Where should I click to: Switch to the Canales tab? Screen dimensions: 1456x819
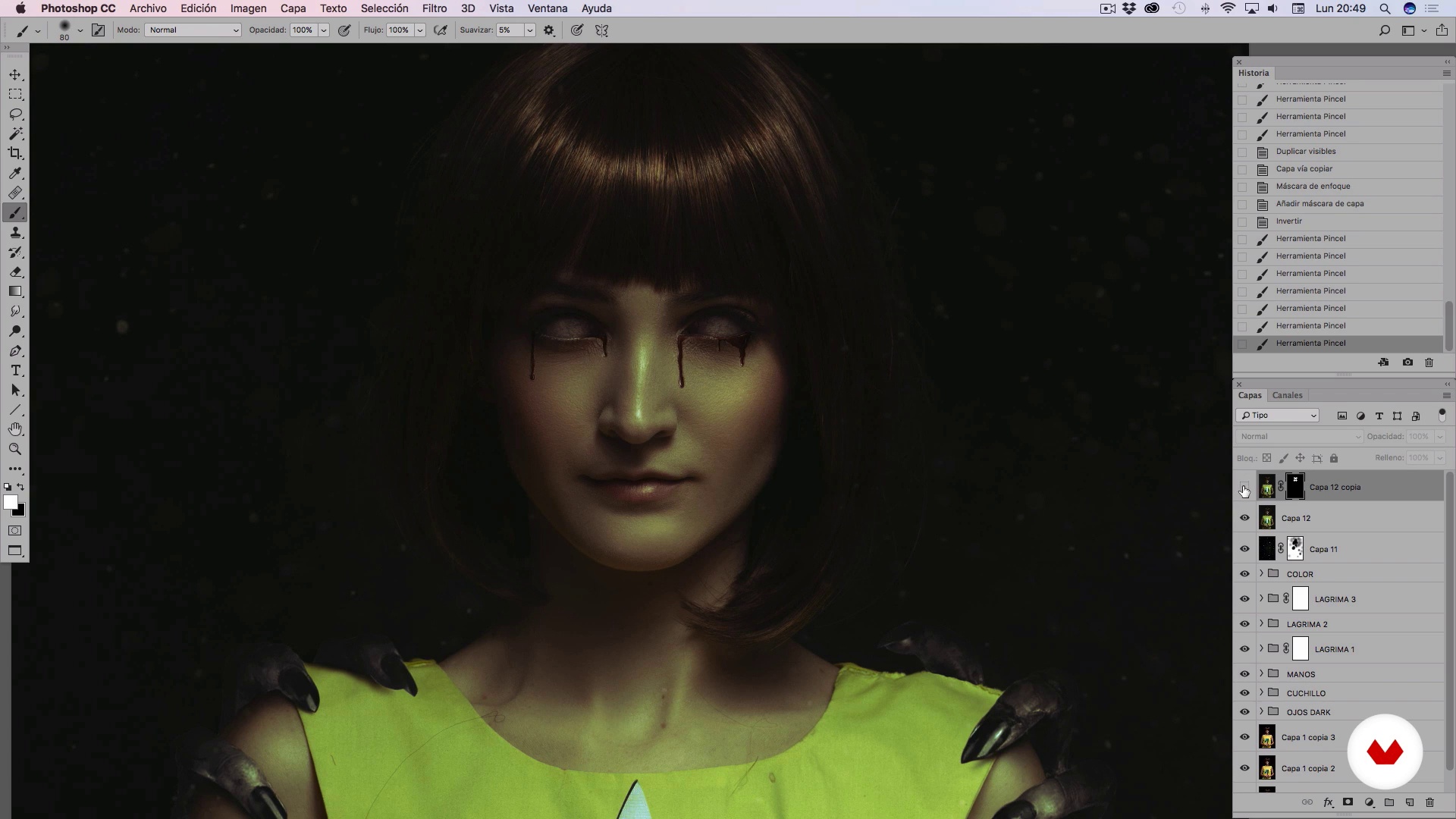[1287, 395]
